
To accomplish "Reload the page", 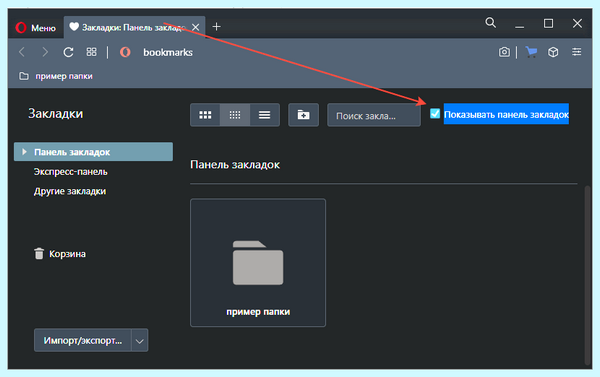I will pos(68,52).
